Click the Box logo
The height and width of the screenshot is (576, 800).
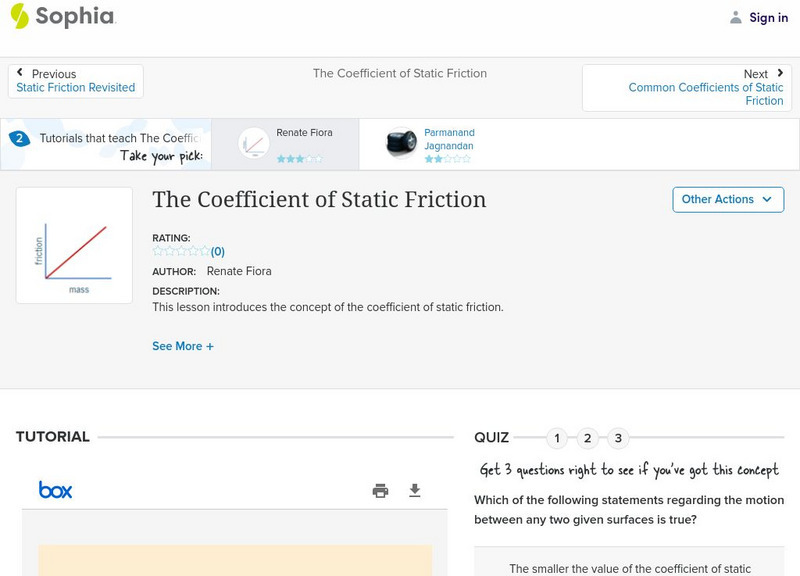(x=56, y=490)
